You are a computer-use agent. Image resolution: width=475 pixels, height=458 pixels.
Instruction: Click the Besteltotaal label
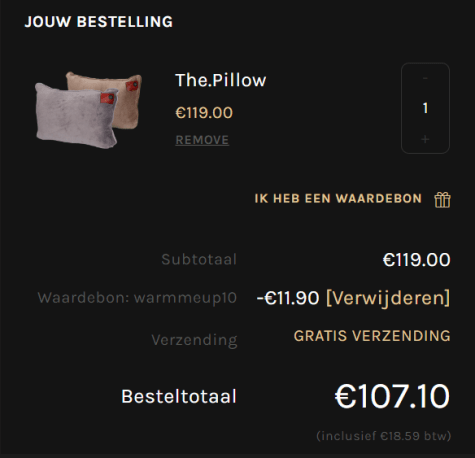tap(179, 396)
